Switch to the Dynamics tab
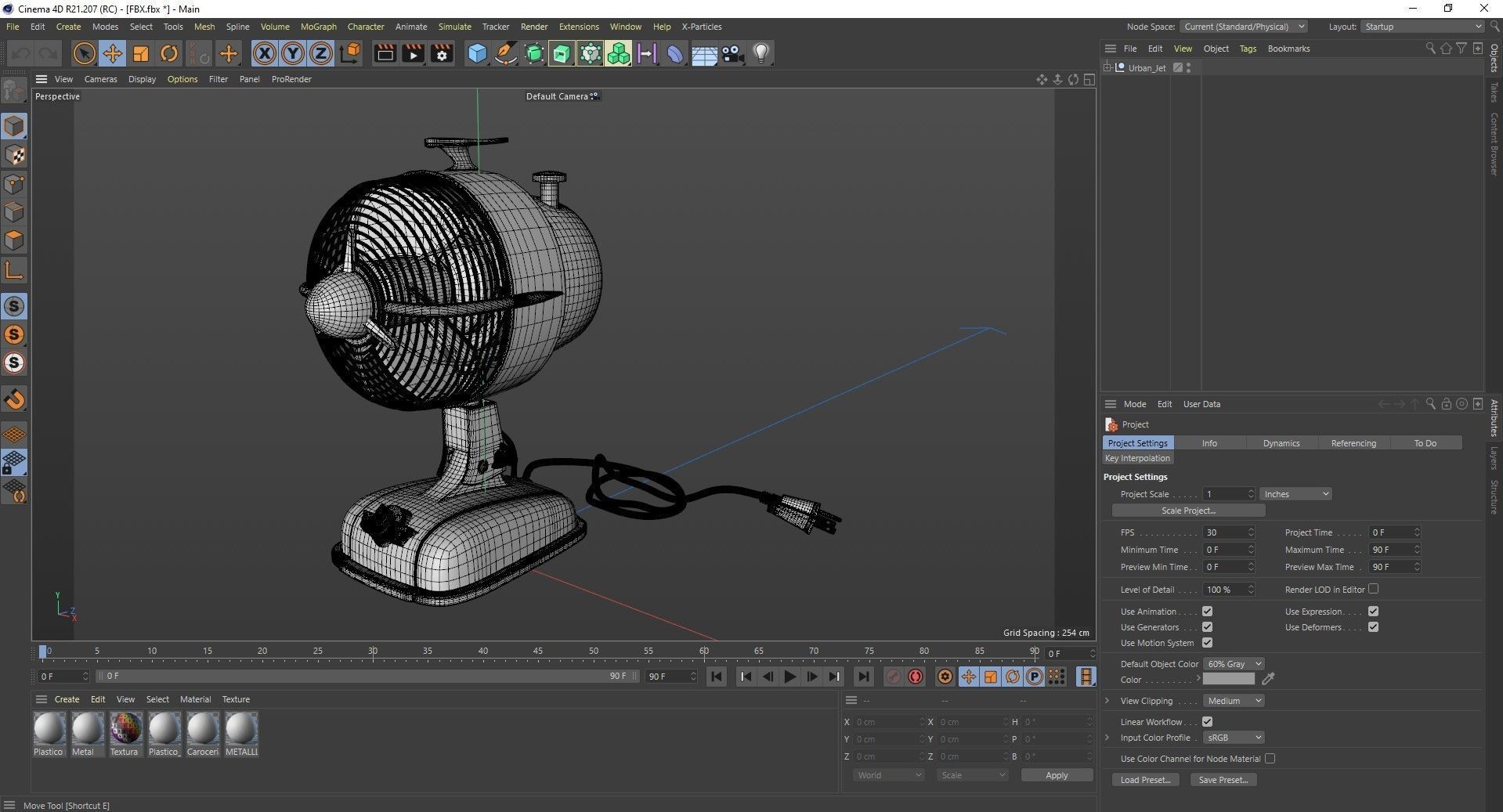Viewport: 1503px width, 812px height. point(1281,443)
